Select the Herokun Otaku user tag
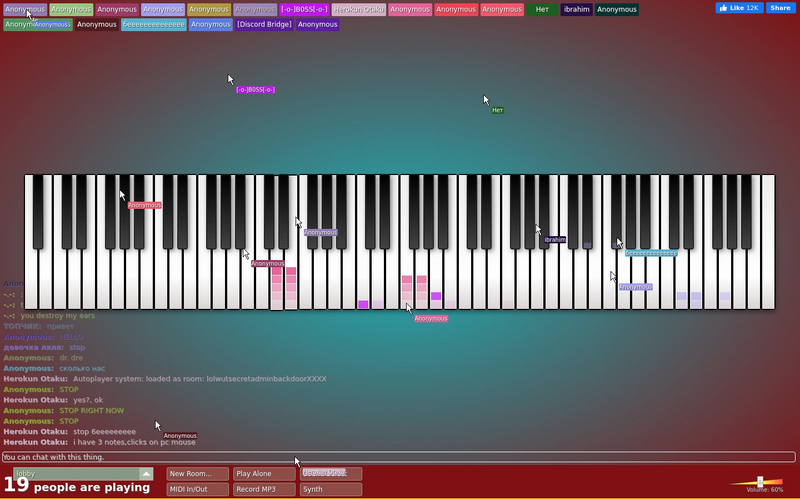The width and height of the screenshot is (800, 500). [359, 10]
